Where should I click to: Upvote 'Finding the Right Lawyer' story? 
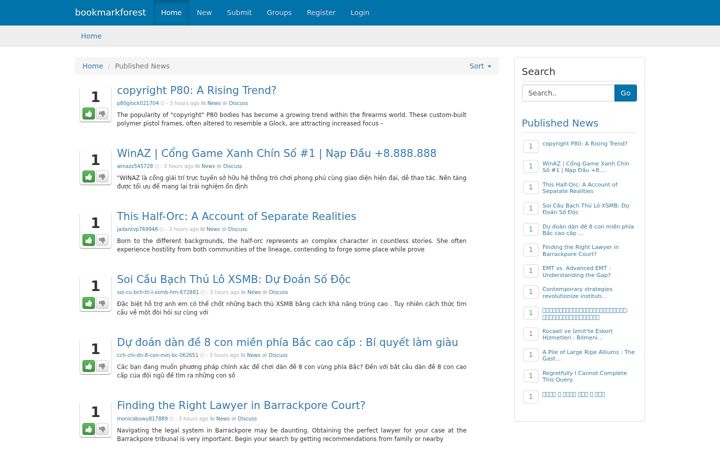click(89, 429)
